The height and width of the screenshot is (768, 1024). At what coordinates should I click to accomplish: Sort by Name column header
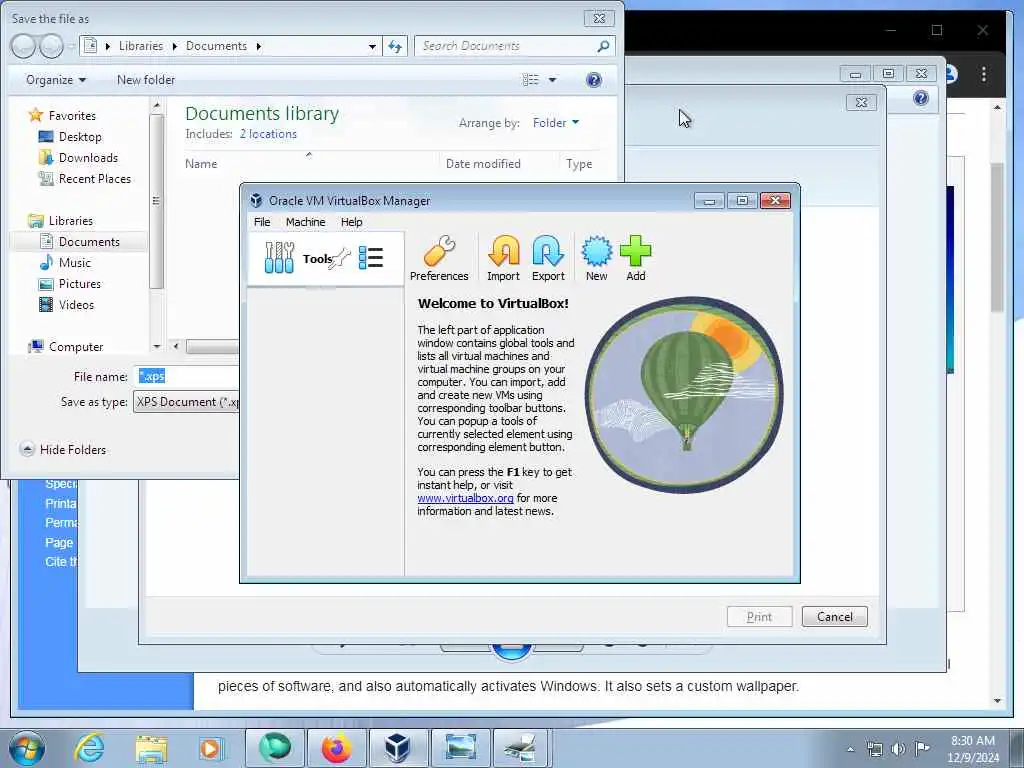point(200,164)
